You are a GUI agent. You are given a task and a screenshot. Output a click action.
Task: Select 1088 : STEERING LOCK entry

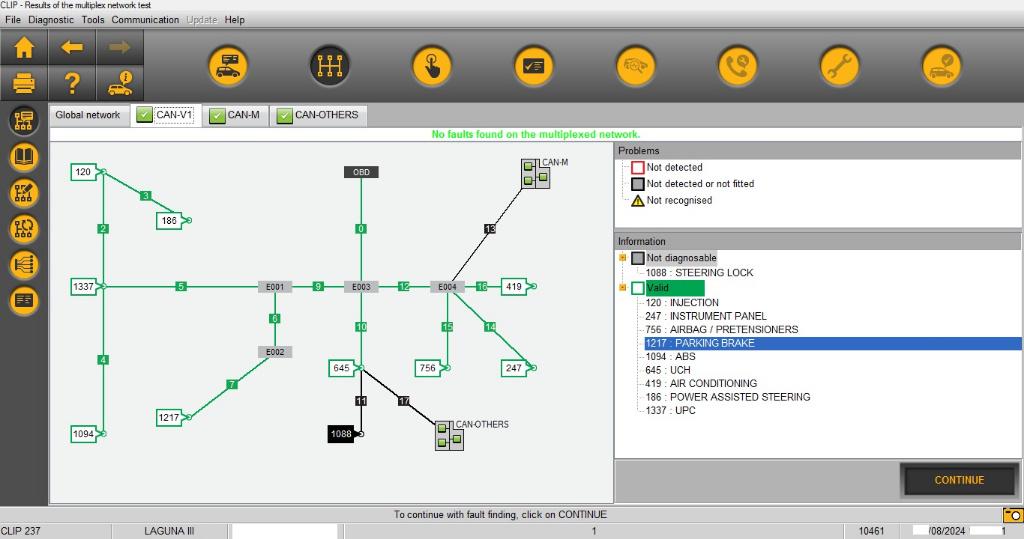tap(699, 272)
